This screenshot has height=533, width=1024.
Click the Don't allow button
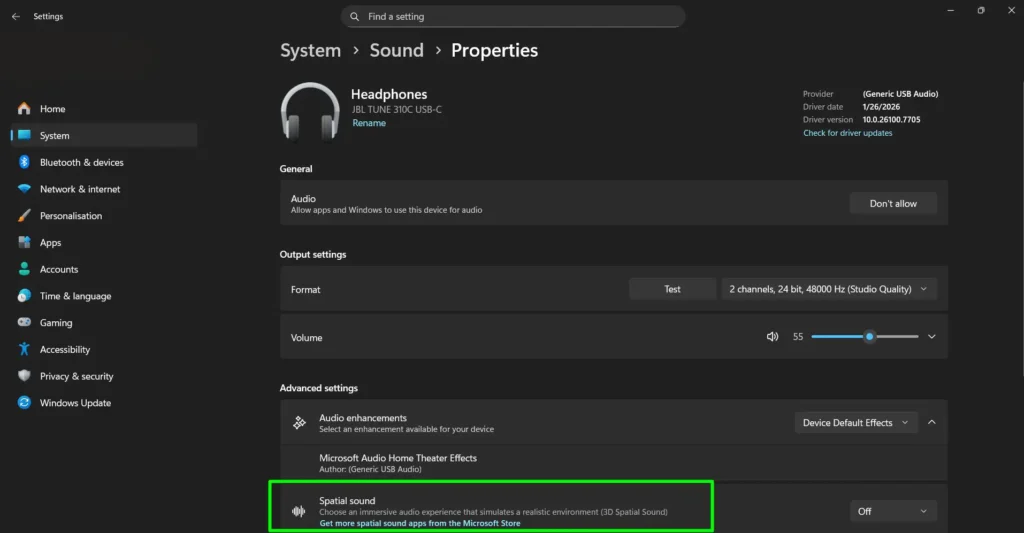(893, 203)
